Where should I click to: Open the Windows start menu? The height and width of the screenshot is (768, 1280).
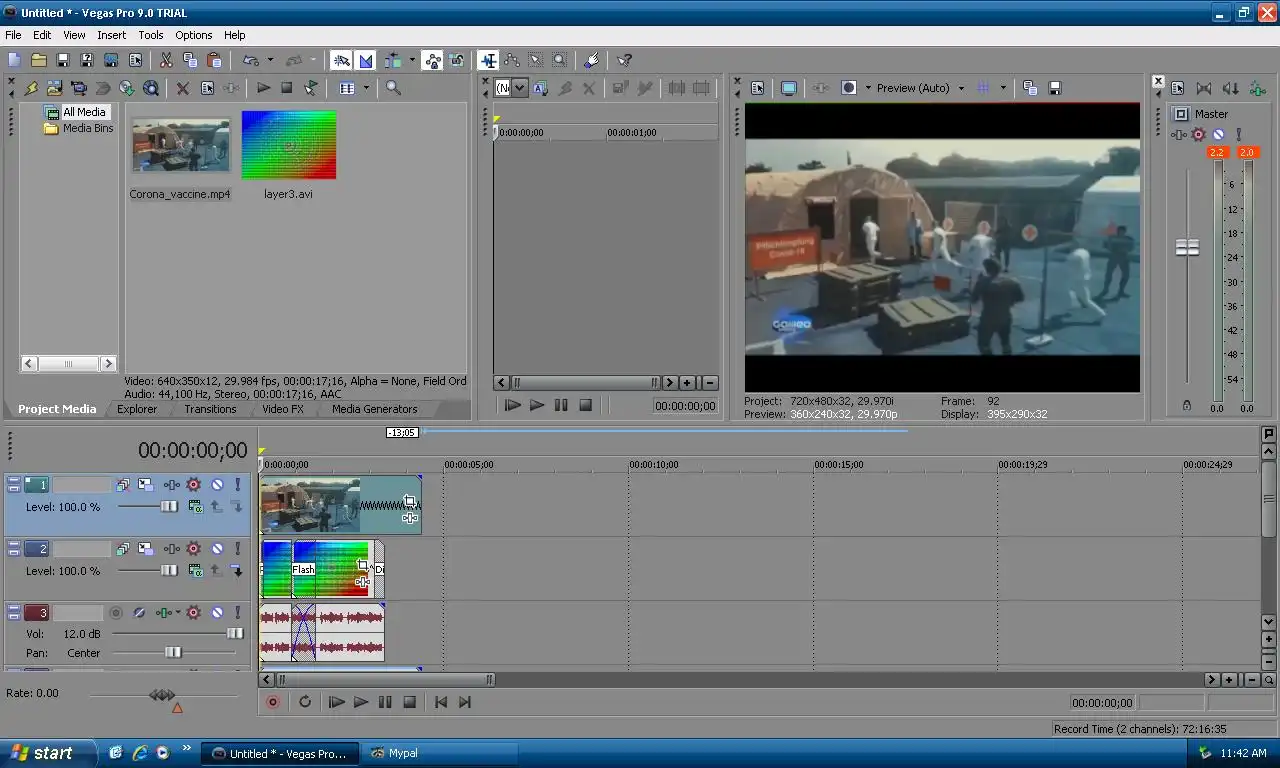click(x=48, y=753)
